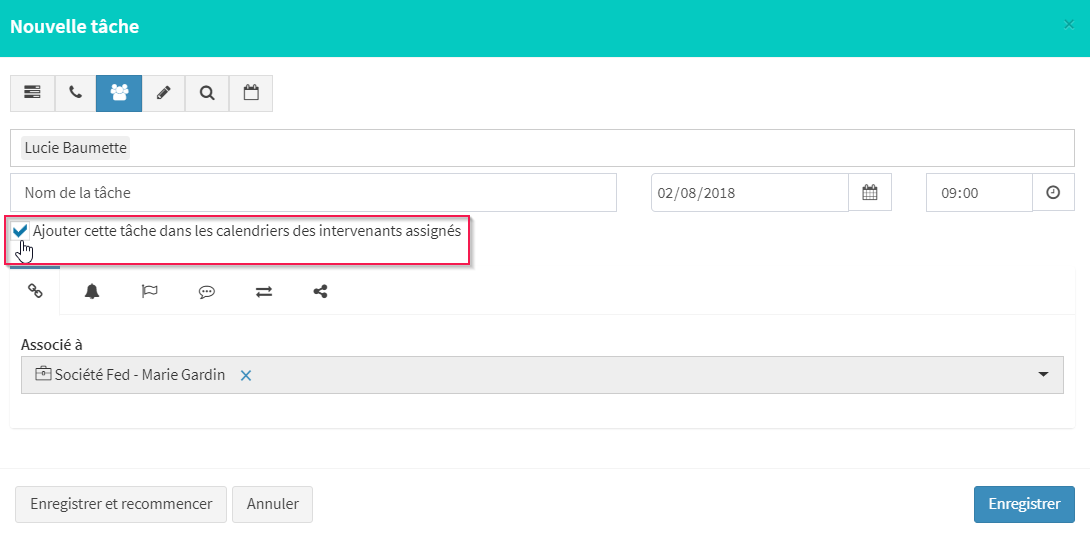Click the Nom de la tâche field
Image resolution: width=1090 pixels, height=537 pixels.
(314, 193)
